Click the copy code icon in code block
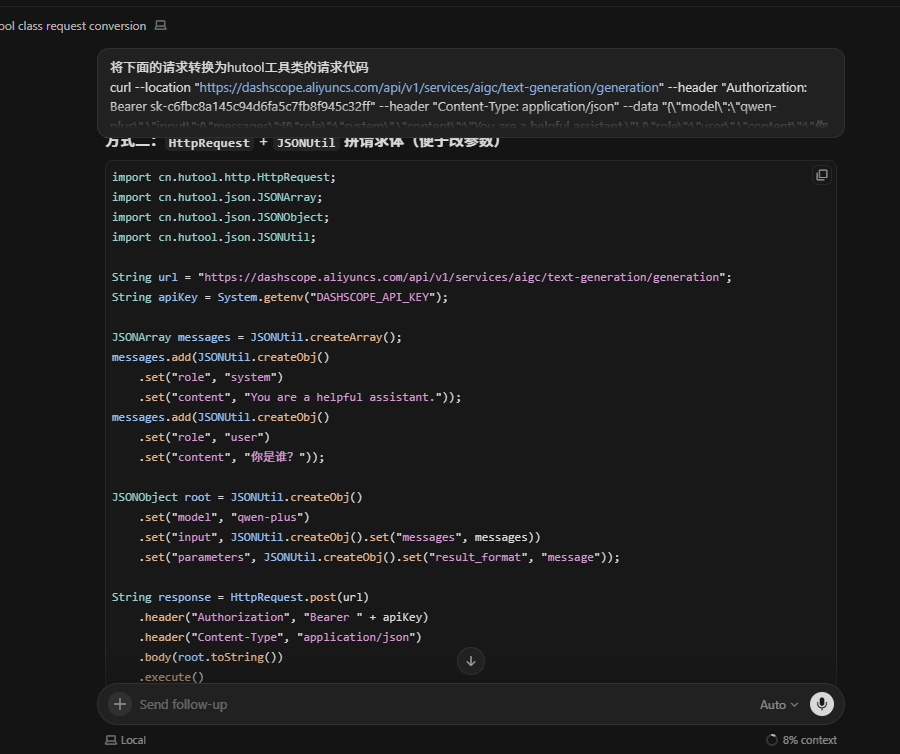Image resolution: width=900 pixels, height=754 pixels. point(822,175)
